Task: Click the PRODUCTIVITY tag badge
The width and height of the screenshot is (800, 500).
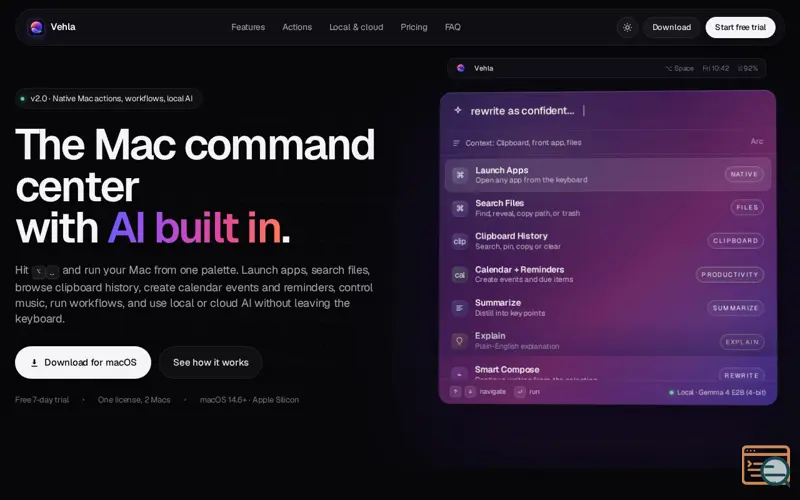Action: click(730, 274)
